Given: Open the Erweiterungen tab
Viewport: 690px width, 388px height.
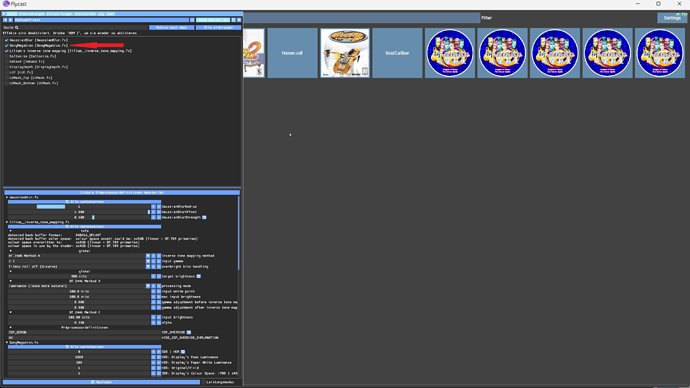Looking at the screenshot, I should click(32, 14).
